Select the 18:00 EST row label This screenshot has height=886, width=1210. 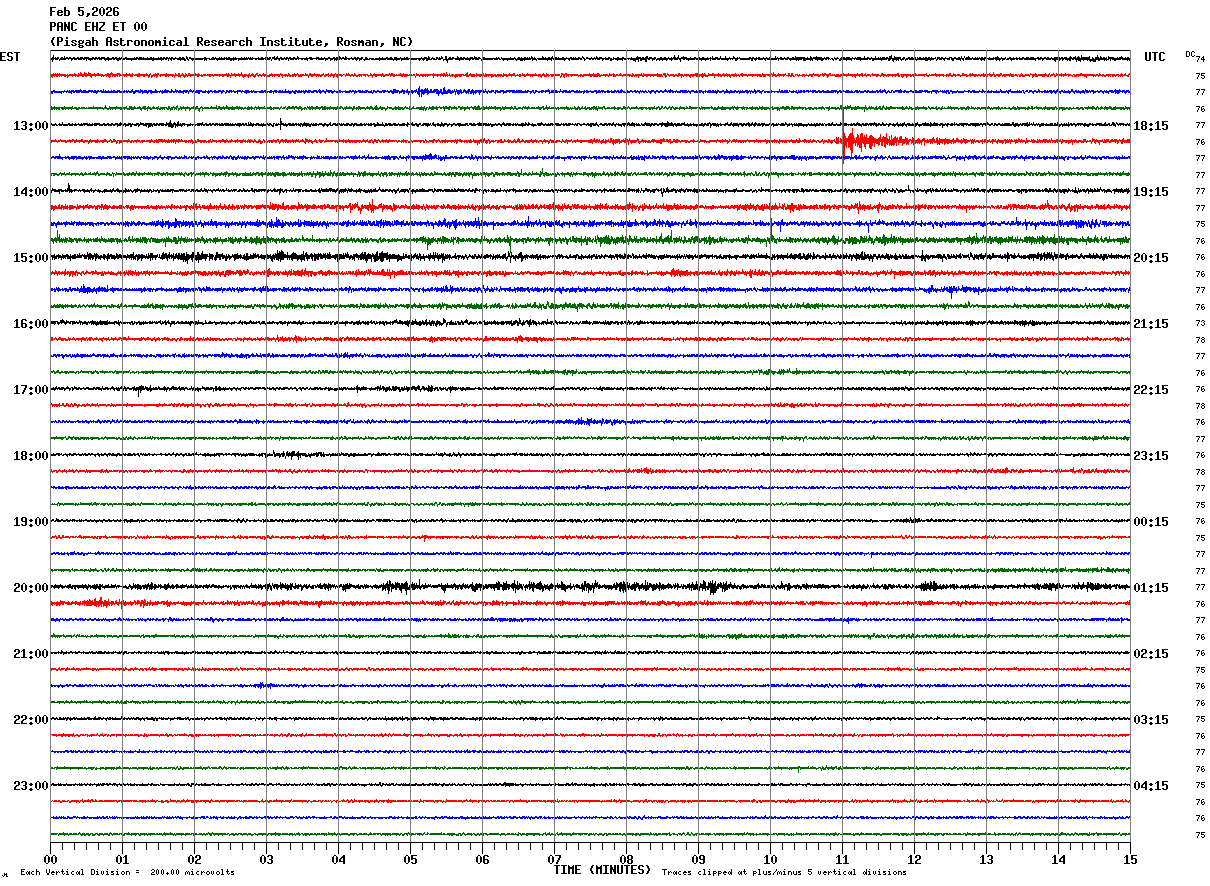point(30,456)
